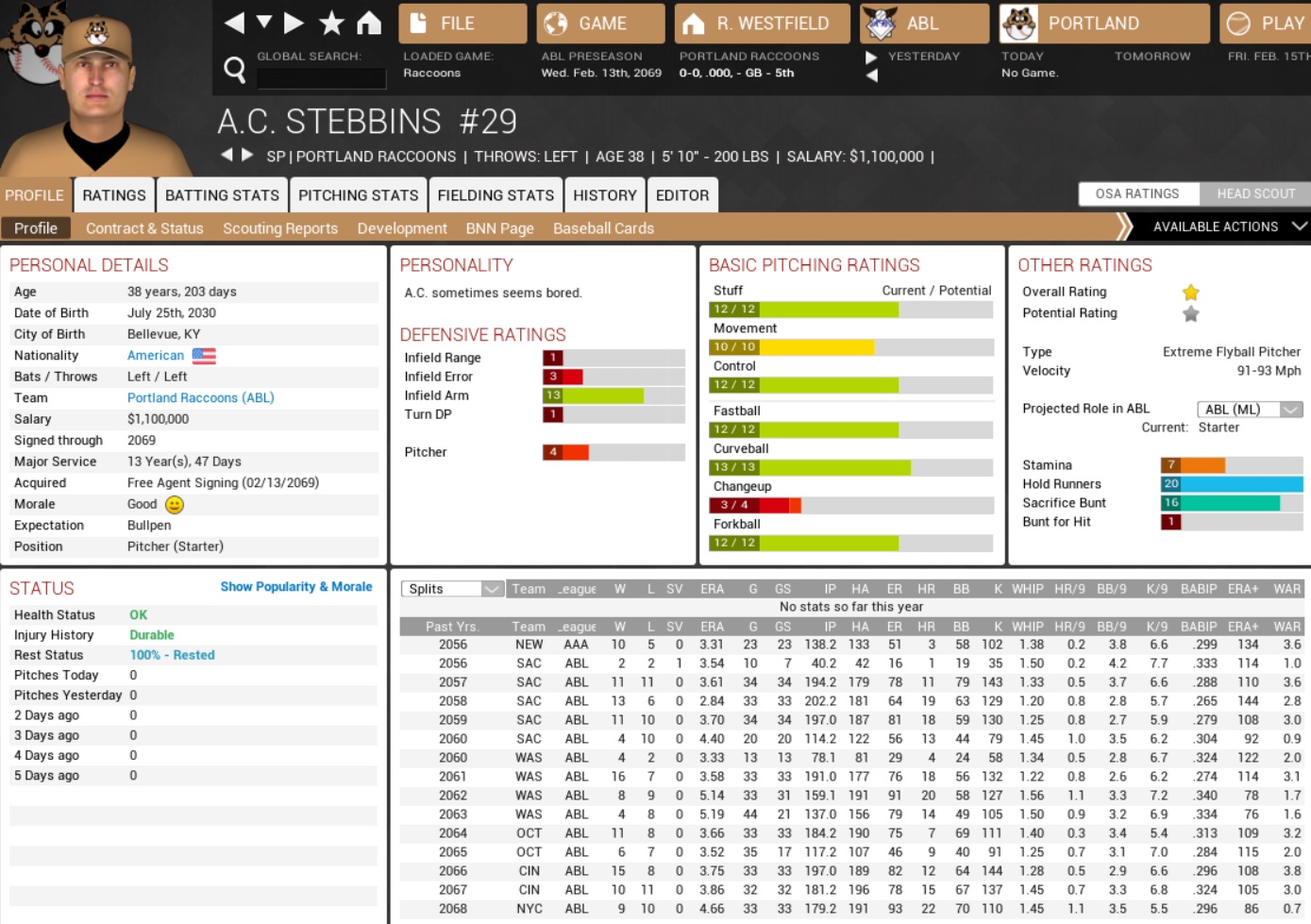Open the Pitching Stats tab
Viewport: 1311px width, 924px height.
(358, 195)
